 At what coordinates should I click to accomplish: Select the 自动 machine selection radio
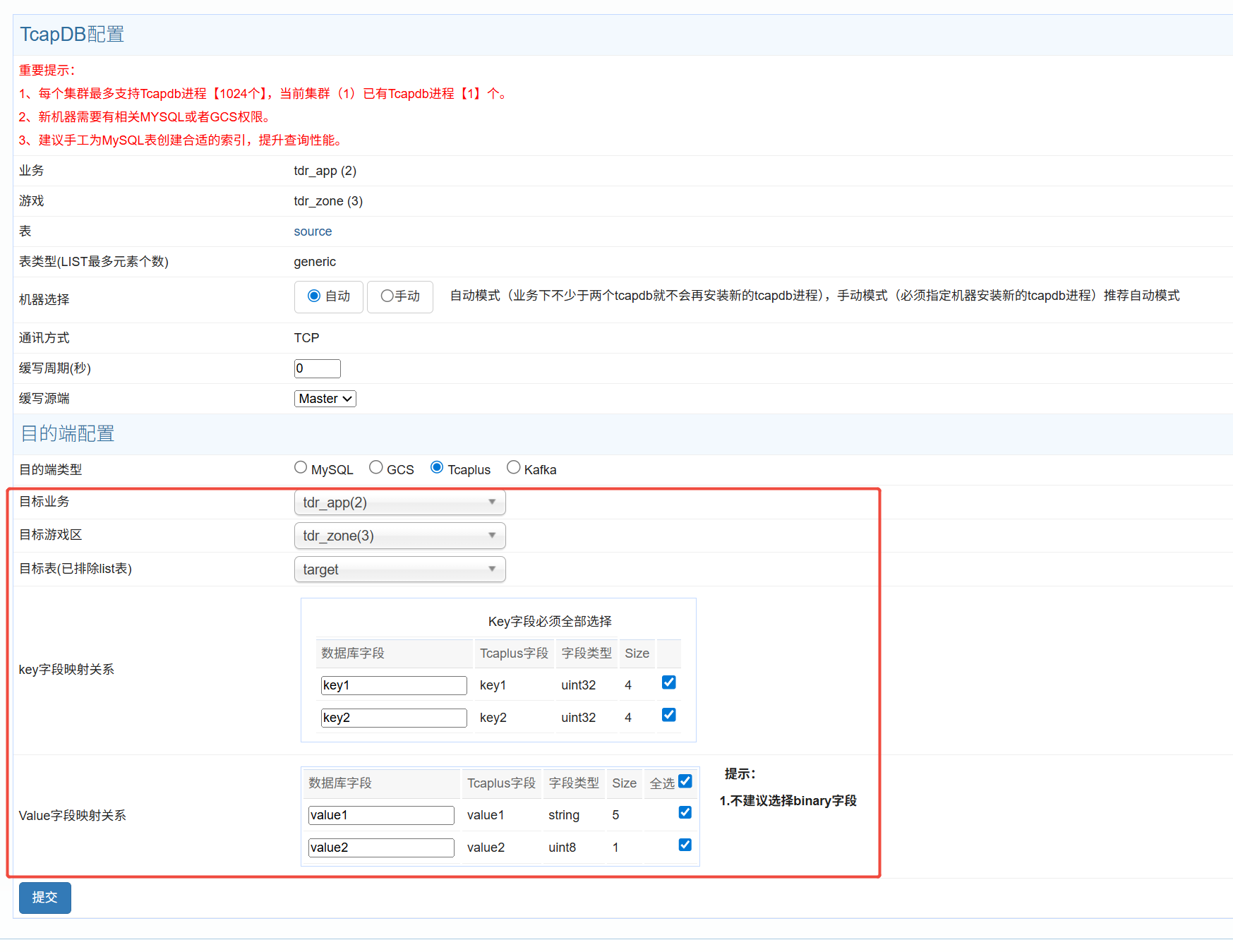coord(314,296)
